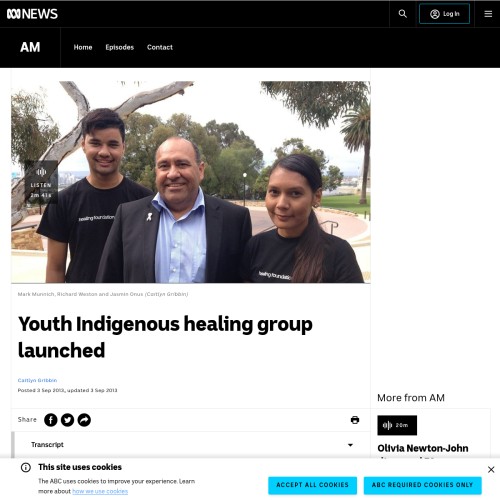Image resolution: width=500 pixels, height=500 pixels.
Task: Print the article via printer icon
Action: [x=355, y=420]
